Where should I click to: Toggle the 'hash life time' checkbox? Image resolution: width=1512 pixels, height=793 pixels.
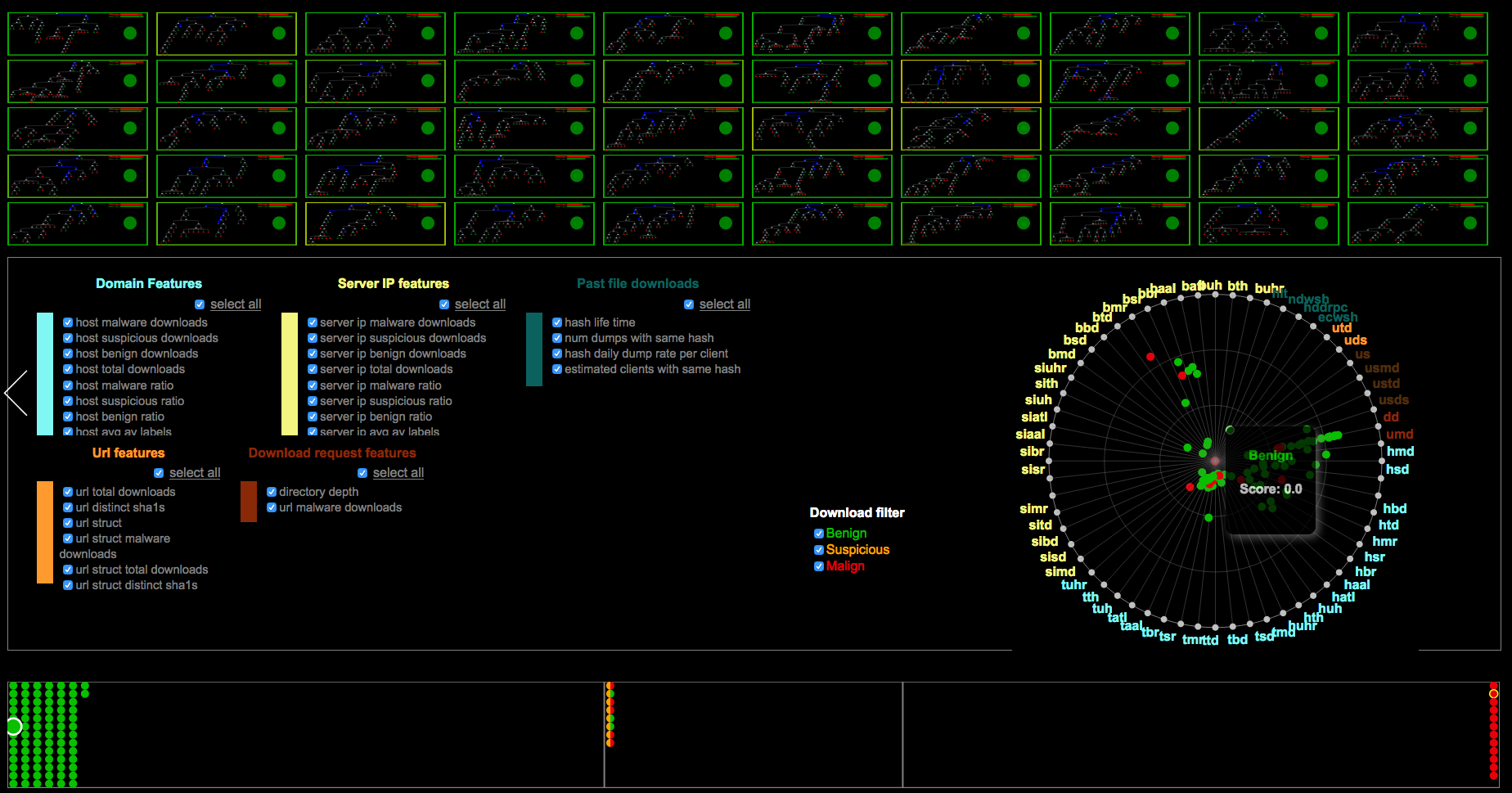click(557, 322)
